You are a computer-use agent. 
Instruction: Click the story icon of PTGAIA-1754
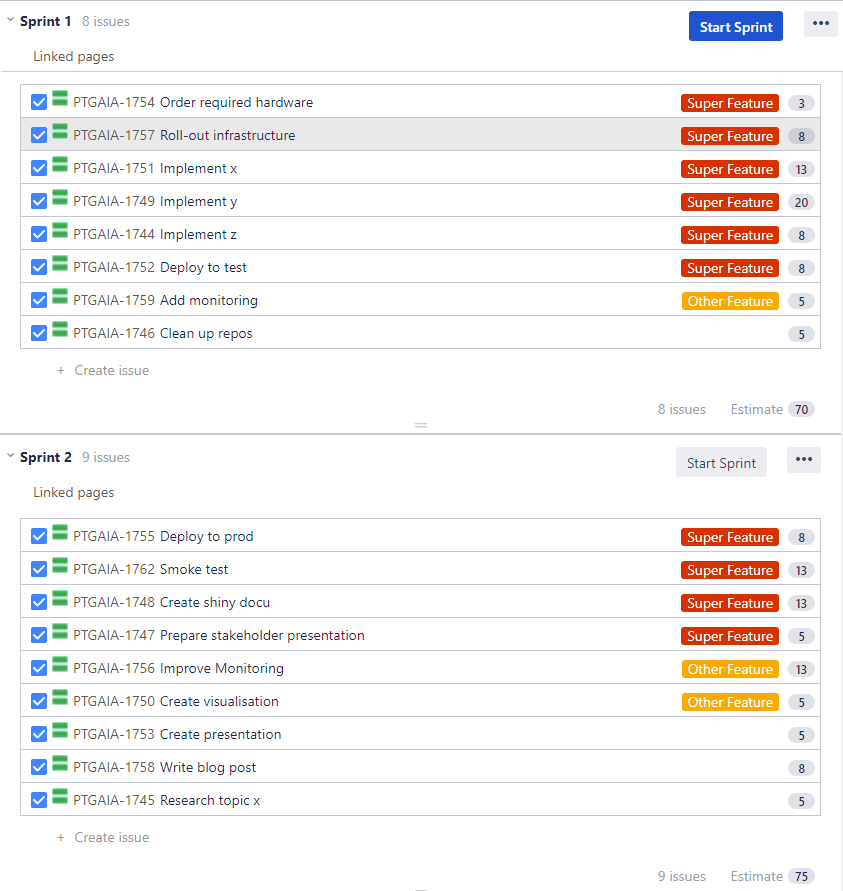coord(60,100)
